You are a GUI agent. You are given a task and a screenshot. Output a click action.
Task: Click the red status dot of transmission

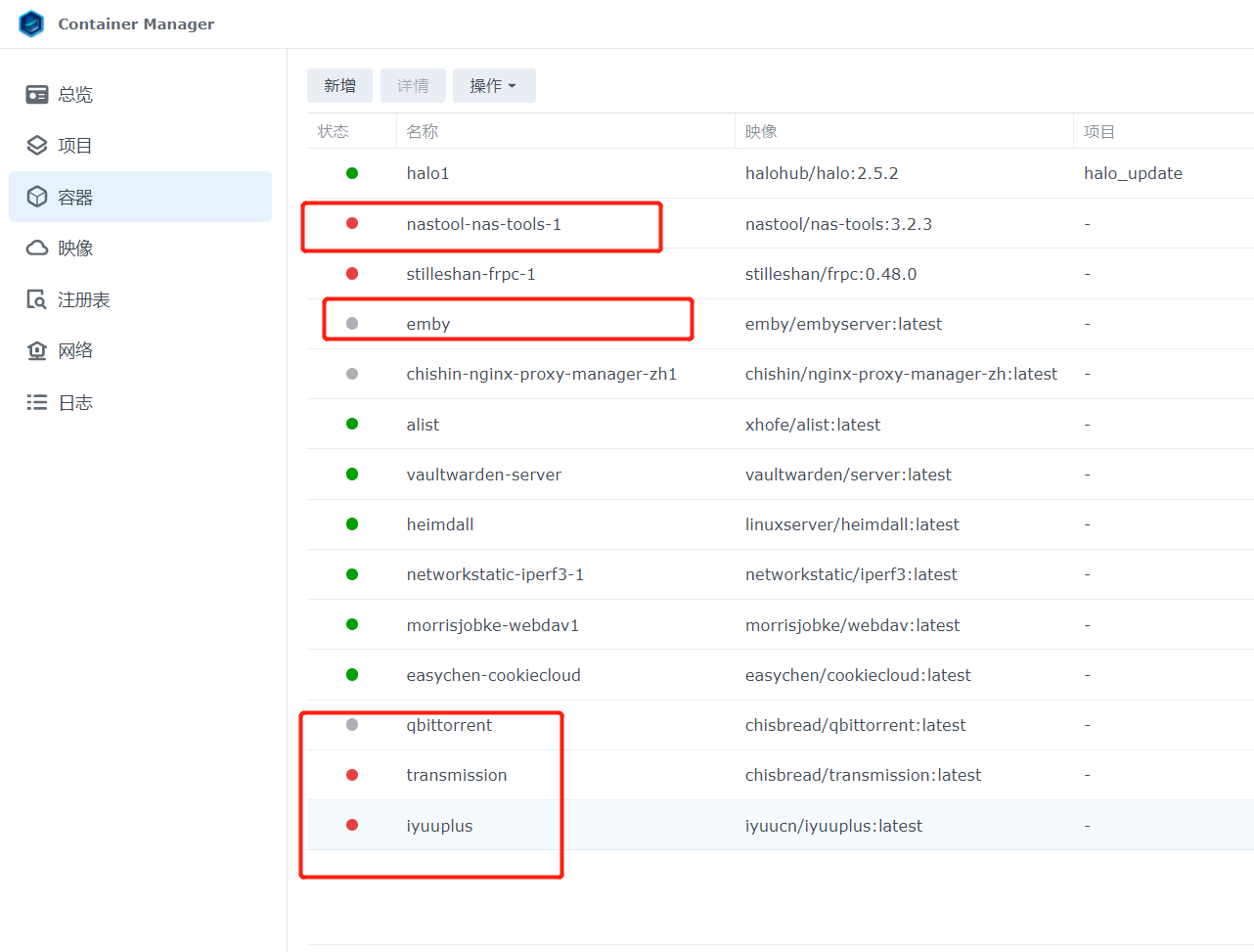click(352, 775)
